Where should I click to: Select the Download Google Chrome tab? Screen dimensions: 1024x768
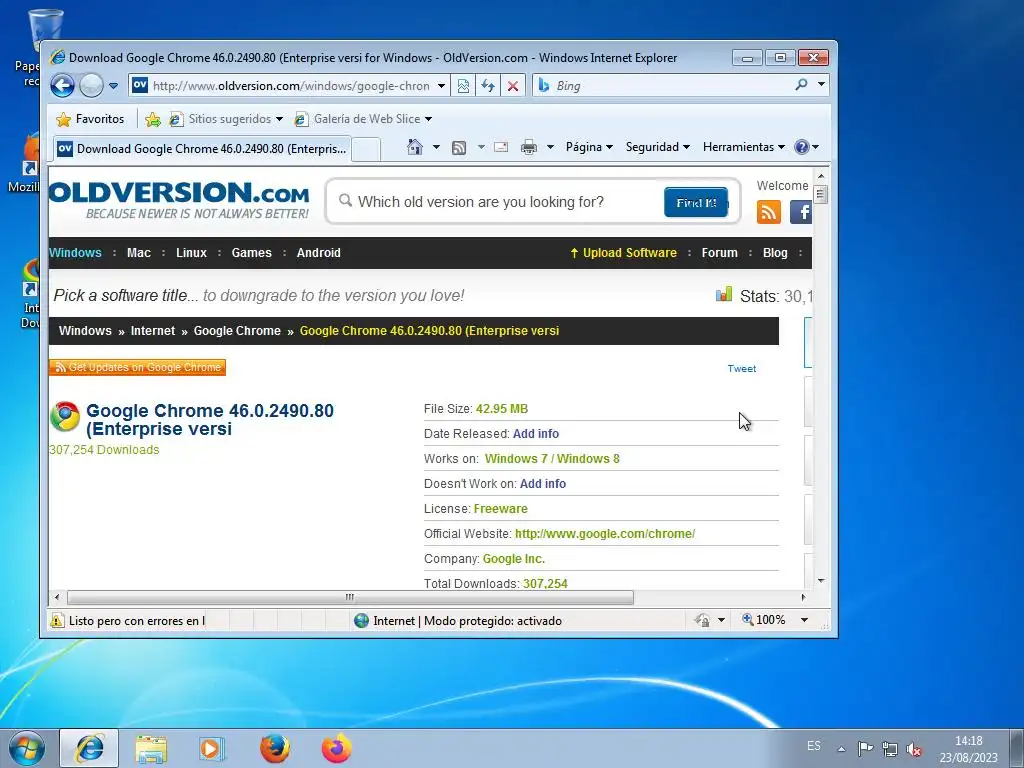coord(202,149)
